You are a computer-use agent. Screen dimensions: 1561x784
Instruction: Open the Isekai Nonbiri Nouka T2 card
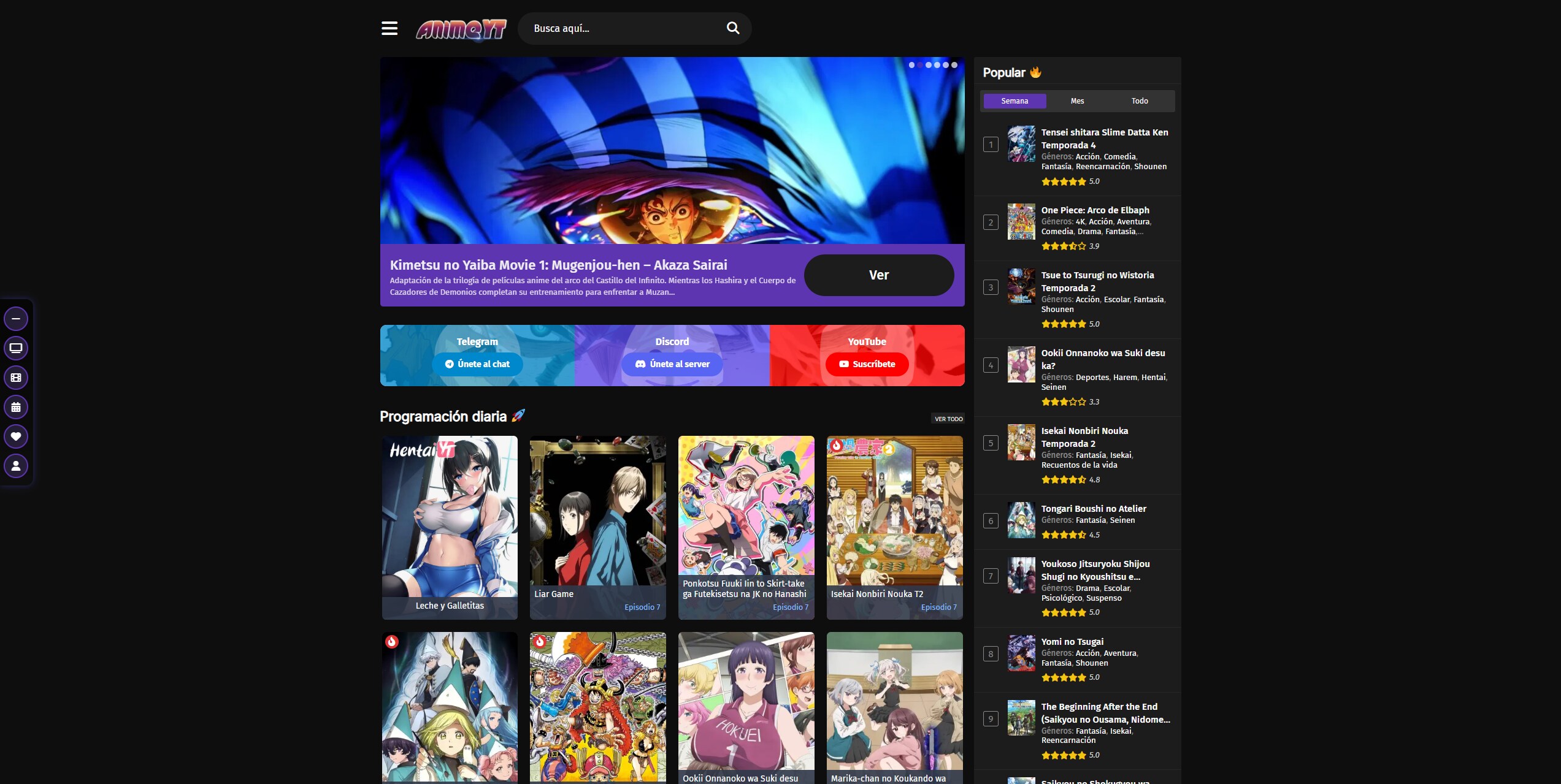tap(895, 527)
